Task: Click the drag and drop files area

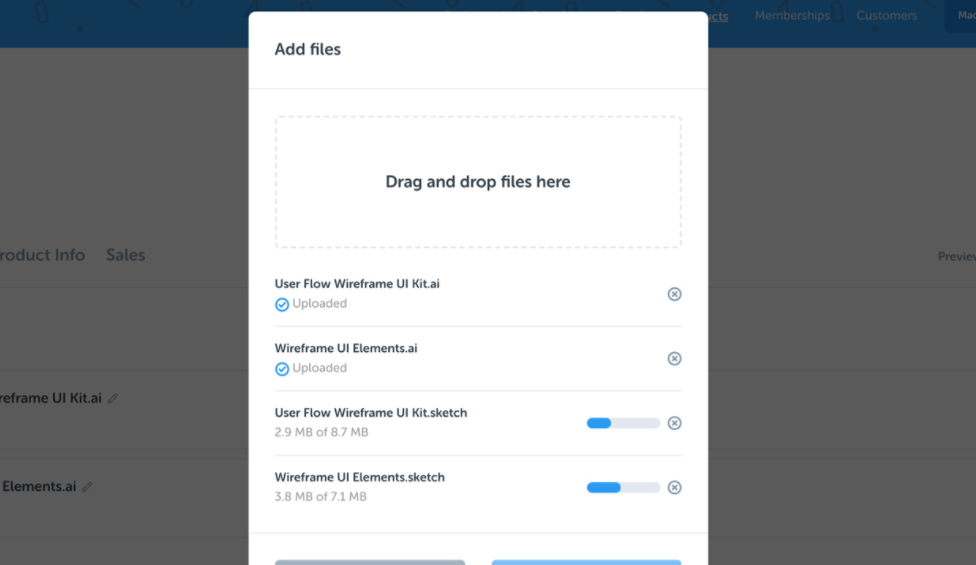Action: click(x=478, y=182)
